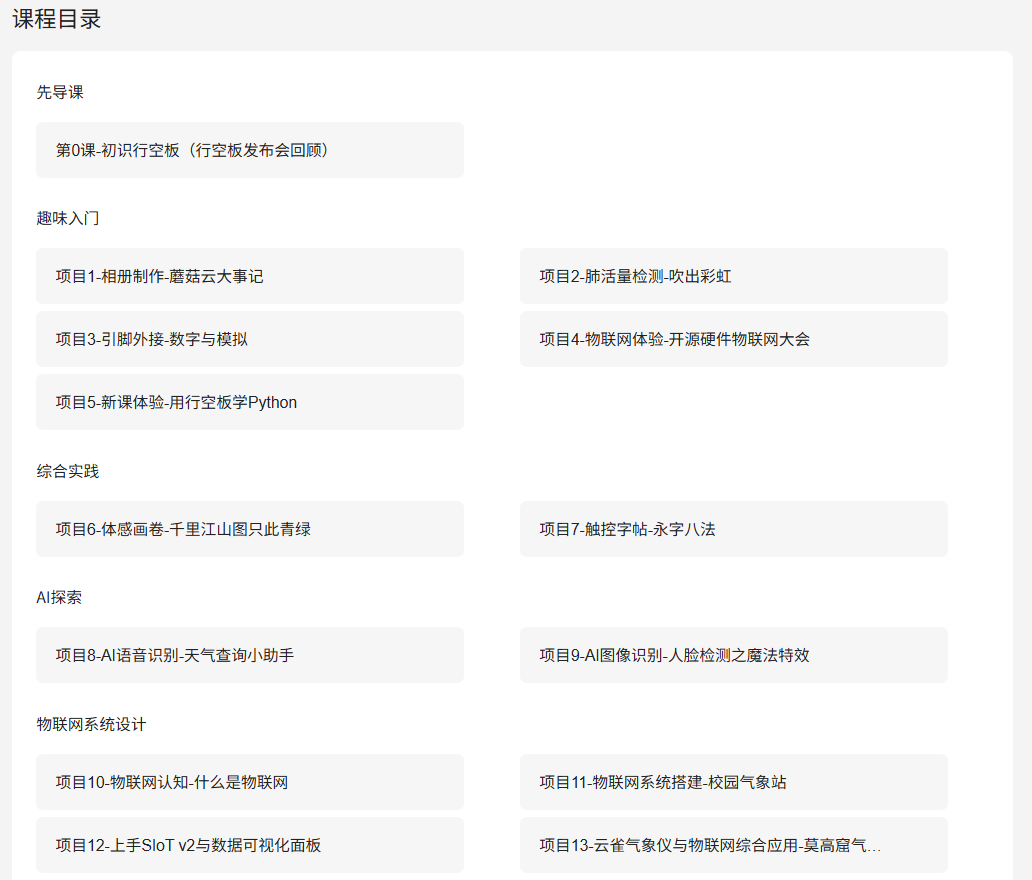Open 项目1-相册制作-蘑菇云大事记
This screenshot has width=1032, height=880.
tap(249, 276)
